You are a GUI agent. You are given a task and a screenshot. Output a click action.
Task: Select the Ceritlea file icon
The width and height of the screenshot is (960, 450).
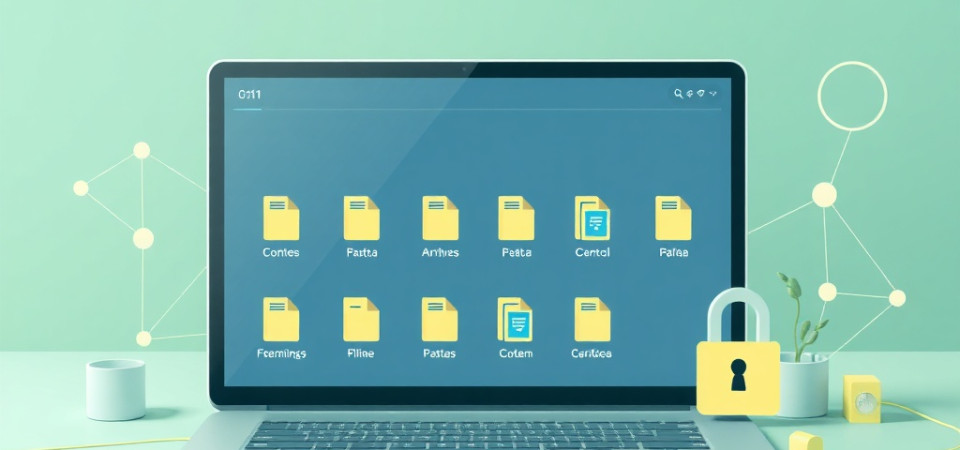(x=592, y=319)
